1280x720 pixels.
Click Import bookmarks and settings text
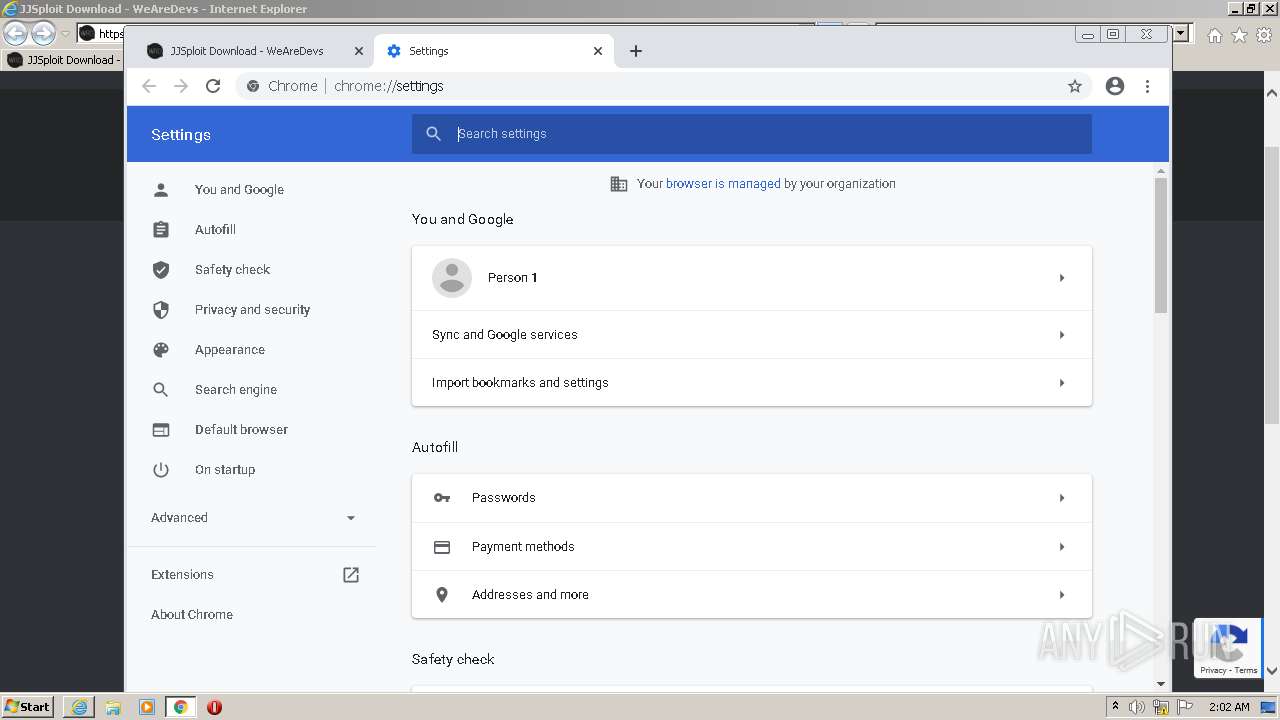[520, 383]
